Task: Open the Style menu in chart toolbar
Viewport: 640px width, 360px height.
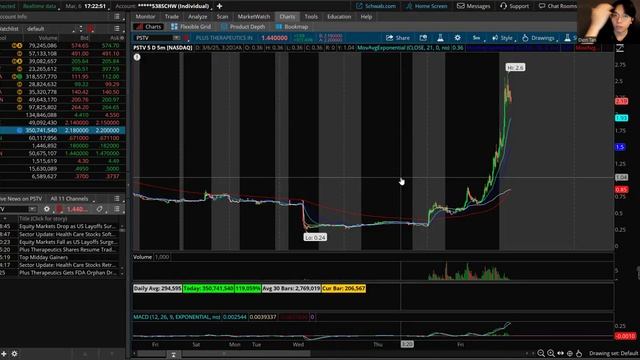Action: coord(502,38)
